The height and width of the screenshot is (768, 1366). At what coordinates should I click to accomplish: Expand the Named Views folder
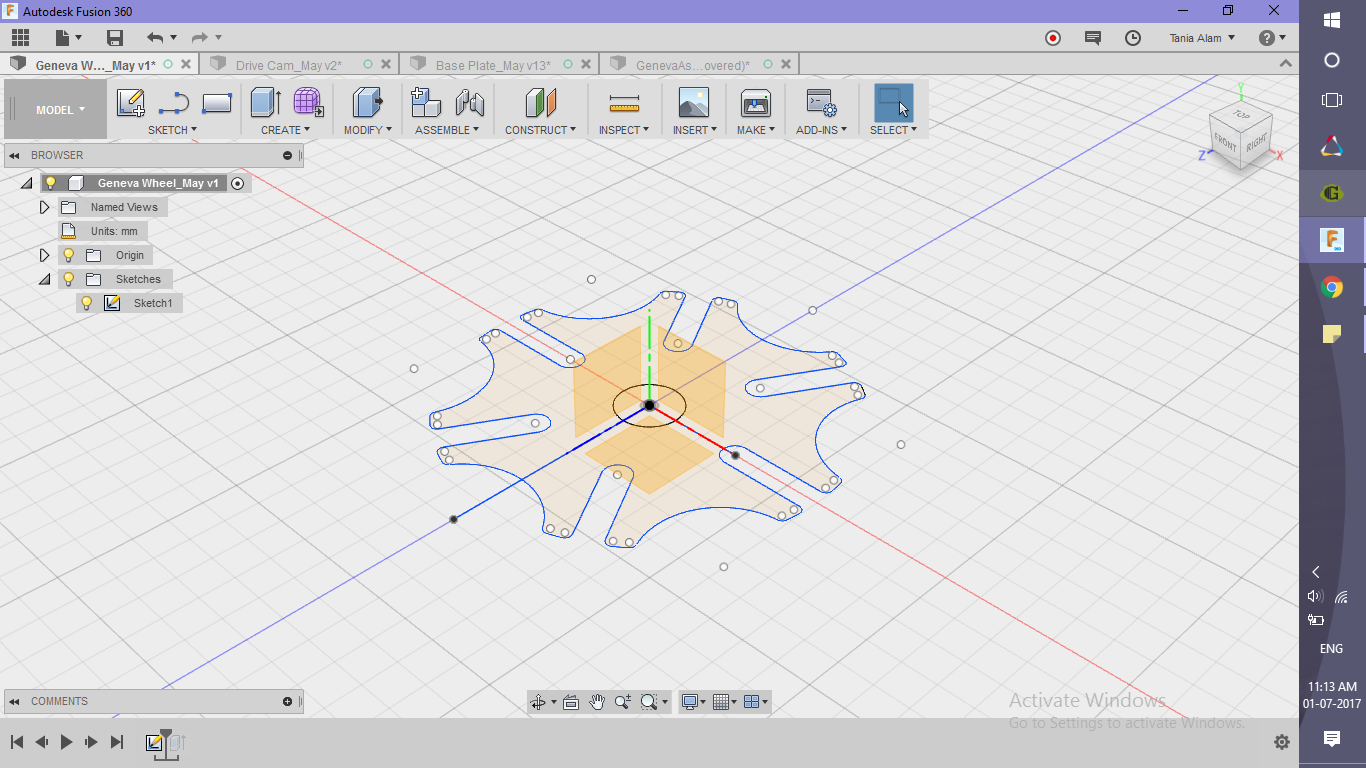[x=44, y=207]
